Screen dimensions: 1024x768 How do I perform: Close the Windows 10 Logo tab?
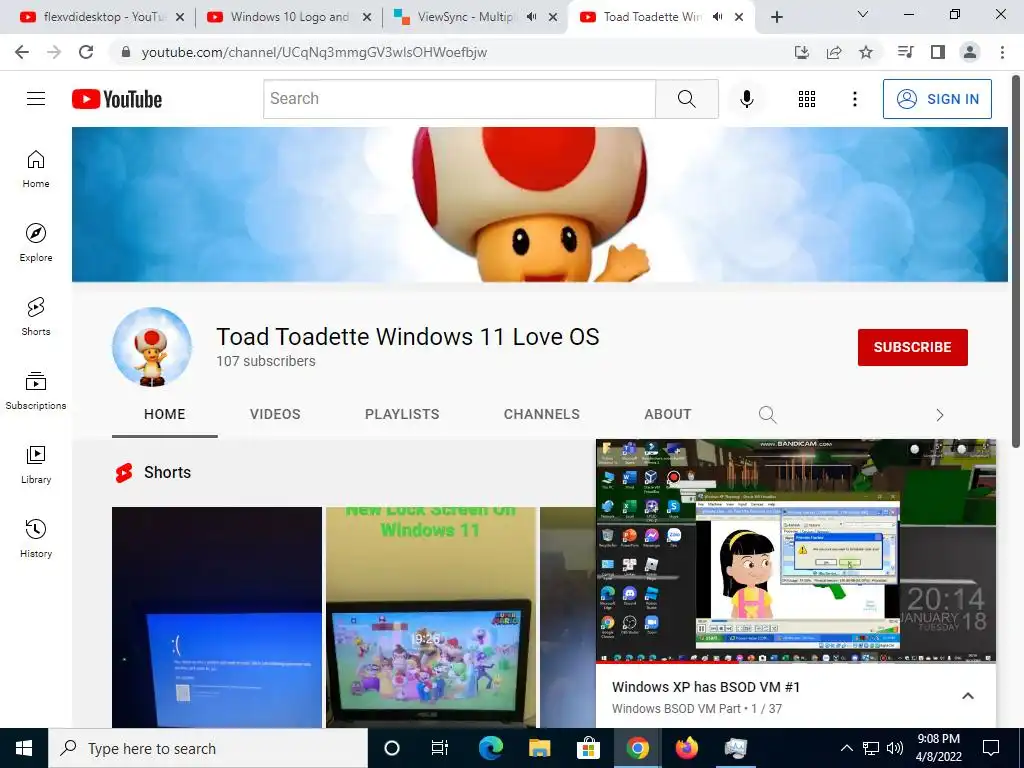[x=367, y=17]
